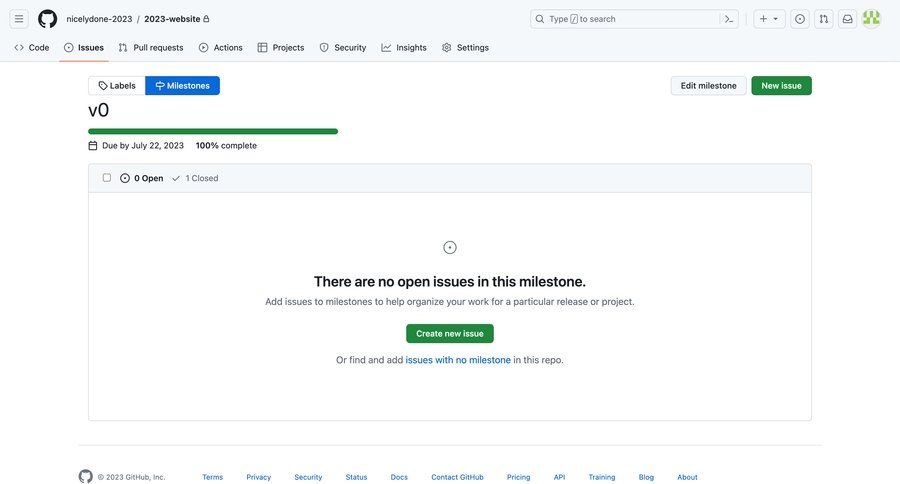Open the Pricing footer link
Viewport: 900px width, 484px height.
518,477
